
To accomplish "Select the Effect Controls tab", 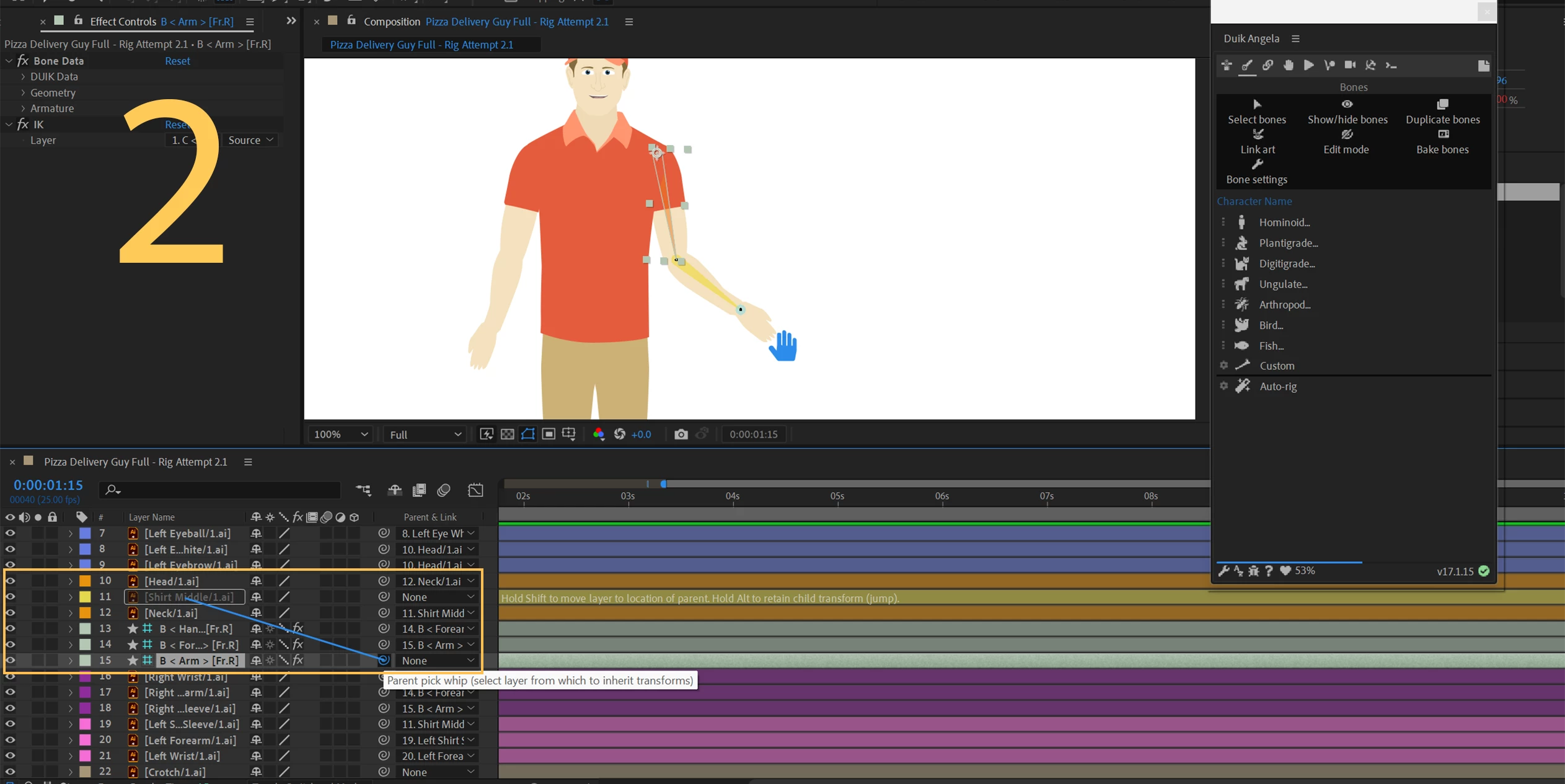I will click(123, 22).
